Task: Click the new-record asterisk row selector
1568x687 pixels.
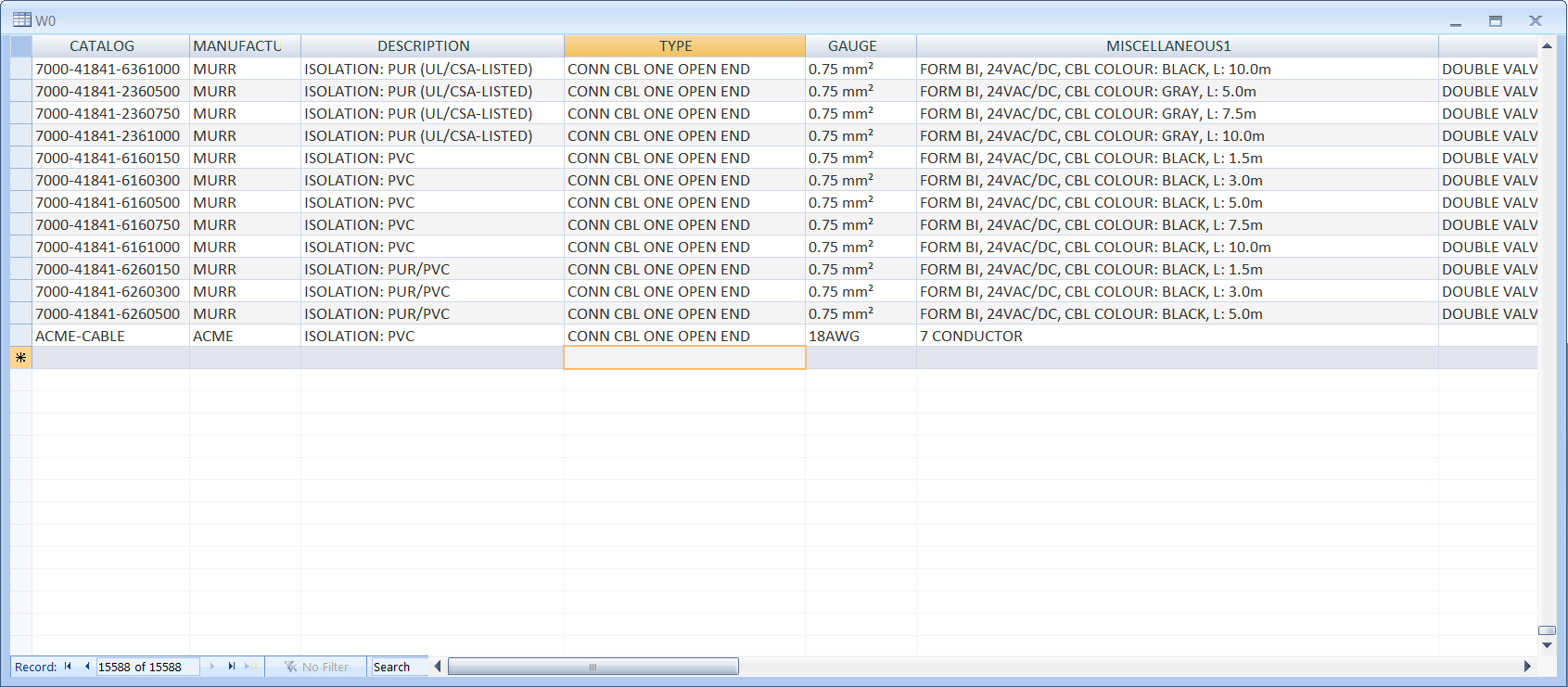Action: click(21, 358)
